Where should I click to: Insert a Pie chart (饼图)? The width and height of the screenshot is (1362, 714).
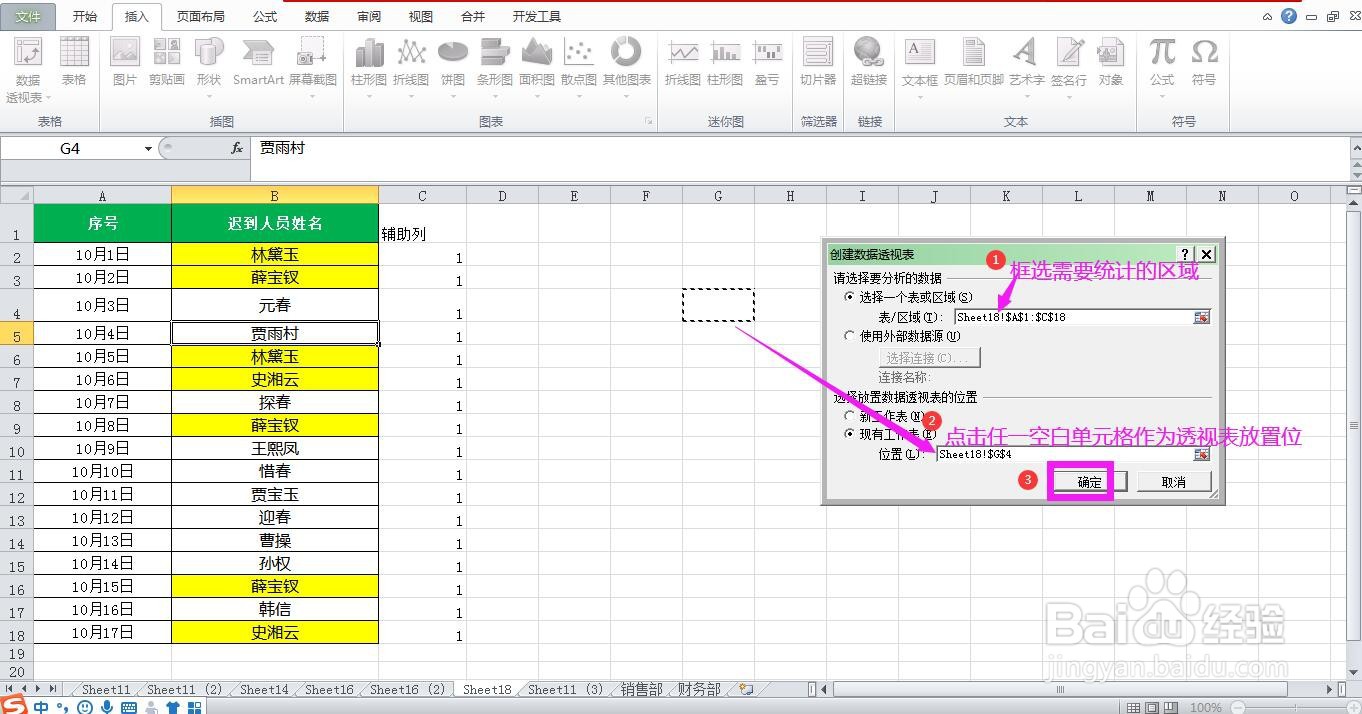453,67
